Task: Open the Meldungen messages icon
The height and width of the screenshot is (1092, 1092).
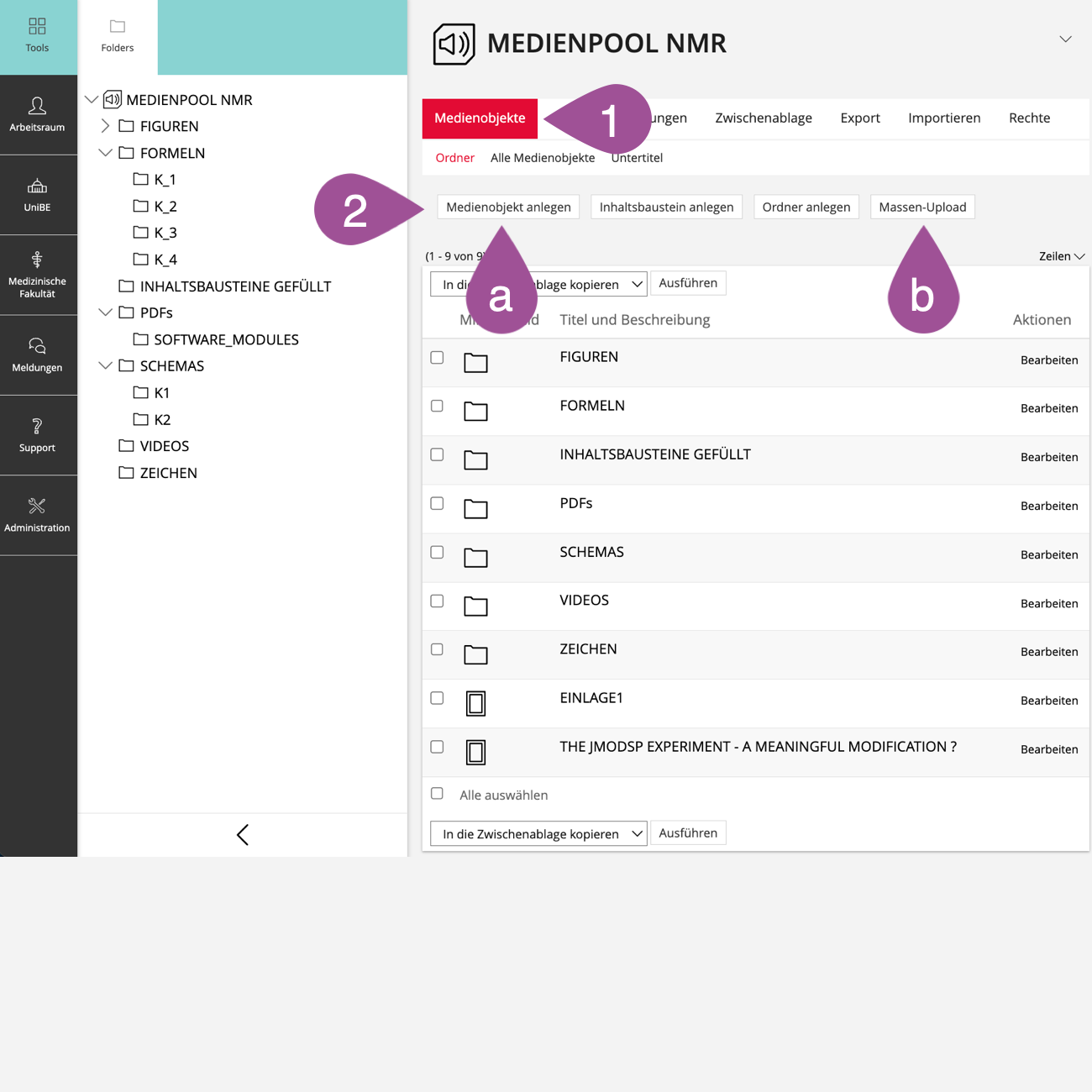Action: point(37,346)
